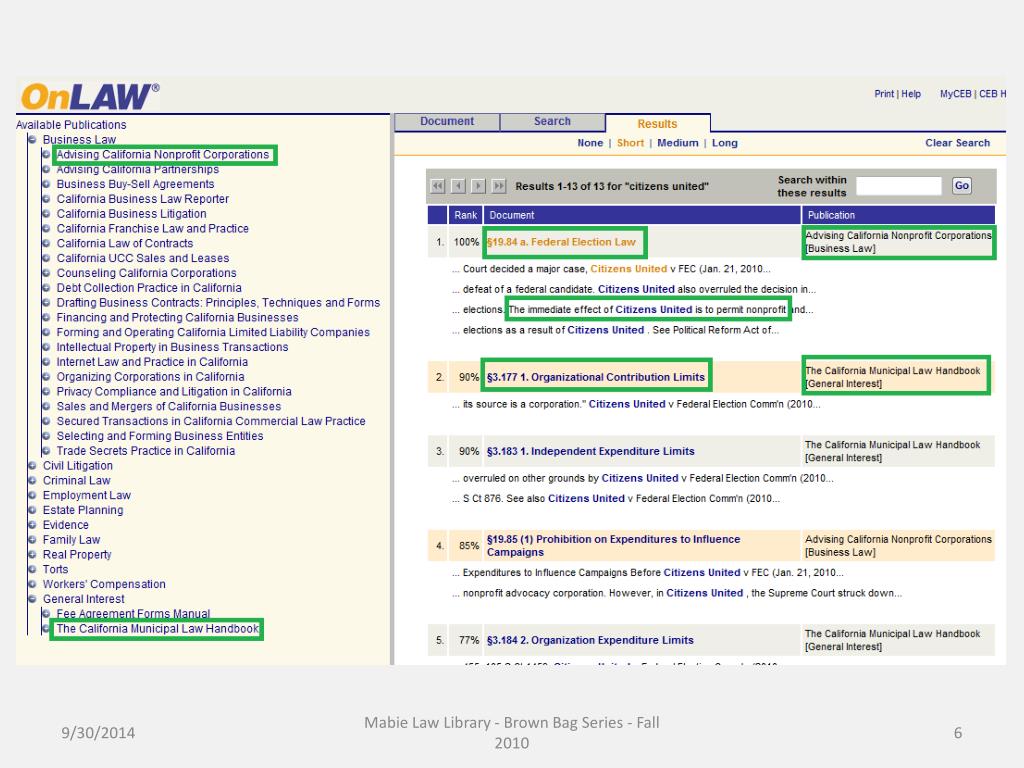The width and height of the screenshot is (1024, 768).
Task: Go to first results page icon
Action: pos(438,186)
